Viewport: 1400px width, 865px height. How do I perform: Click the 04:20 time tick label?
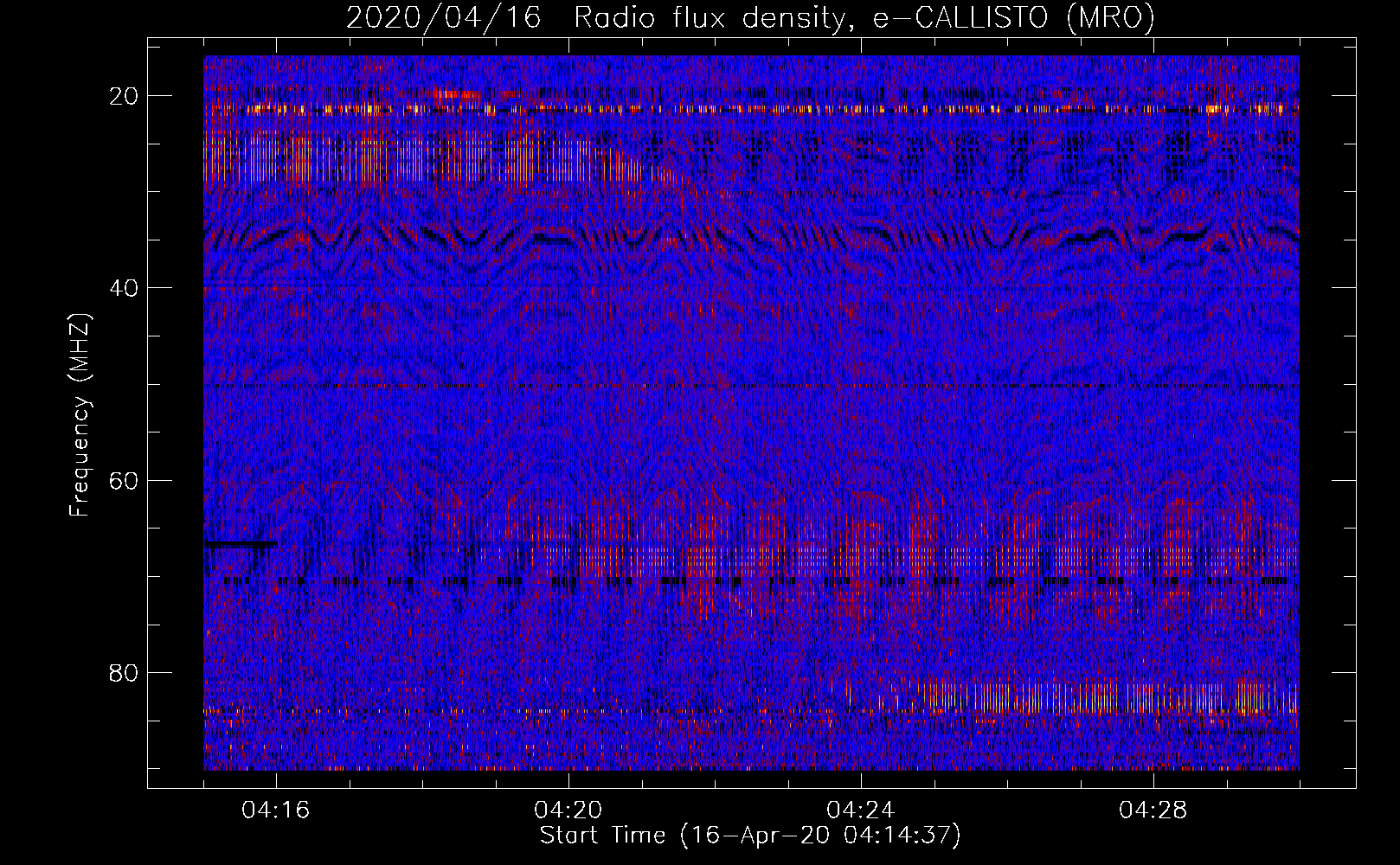[568, 811]
